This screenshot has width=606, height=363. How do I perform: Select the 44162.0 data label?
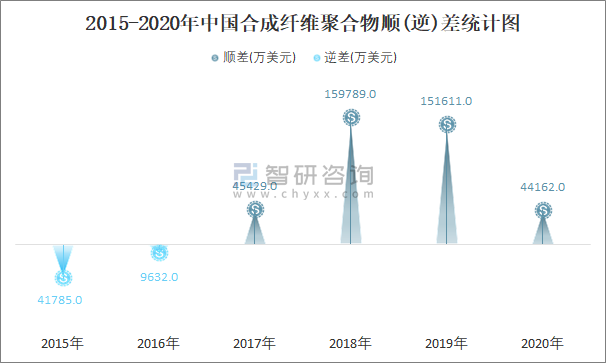click(543, 187)
